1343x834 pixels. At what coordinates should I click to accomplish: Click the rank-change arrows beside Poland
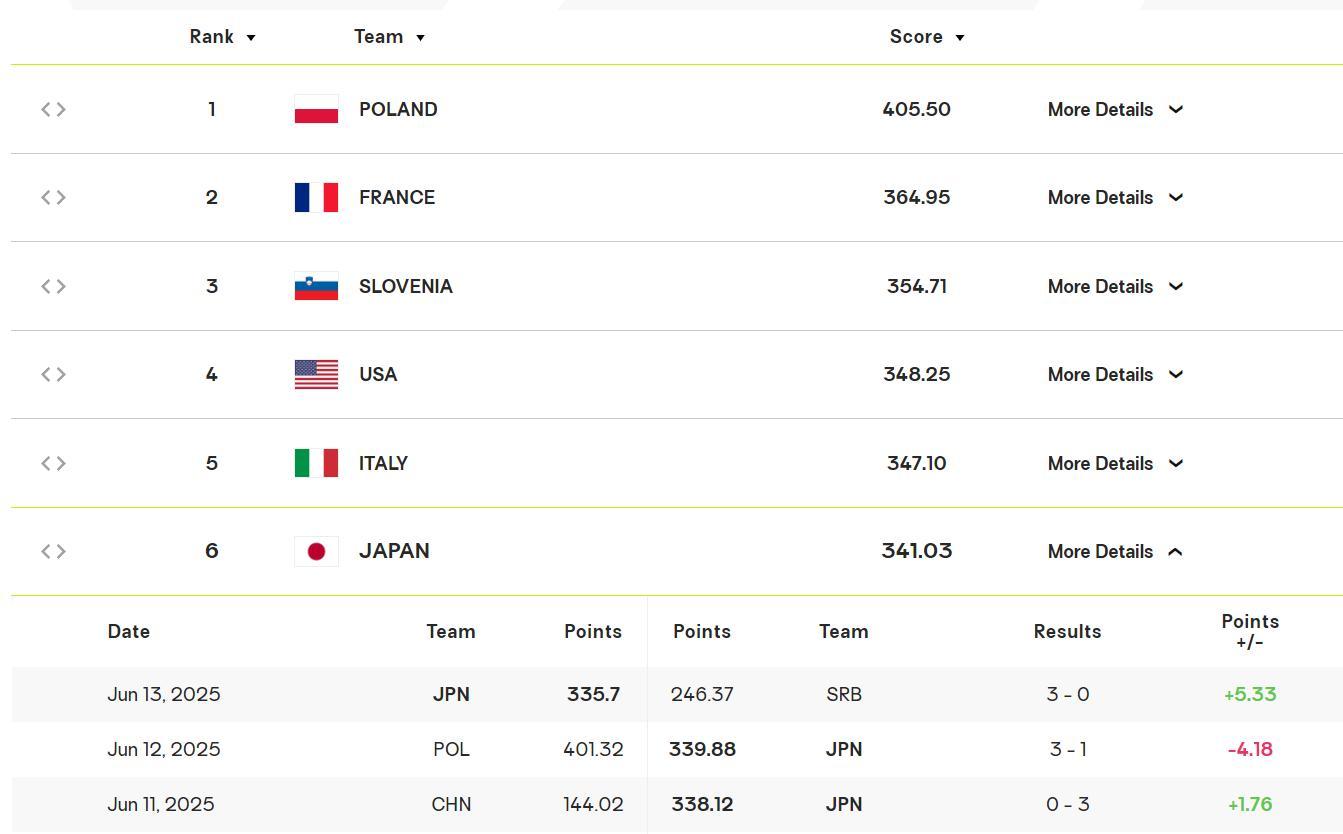coord(53,109)
